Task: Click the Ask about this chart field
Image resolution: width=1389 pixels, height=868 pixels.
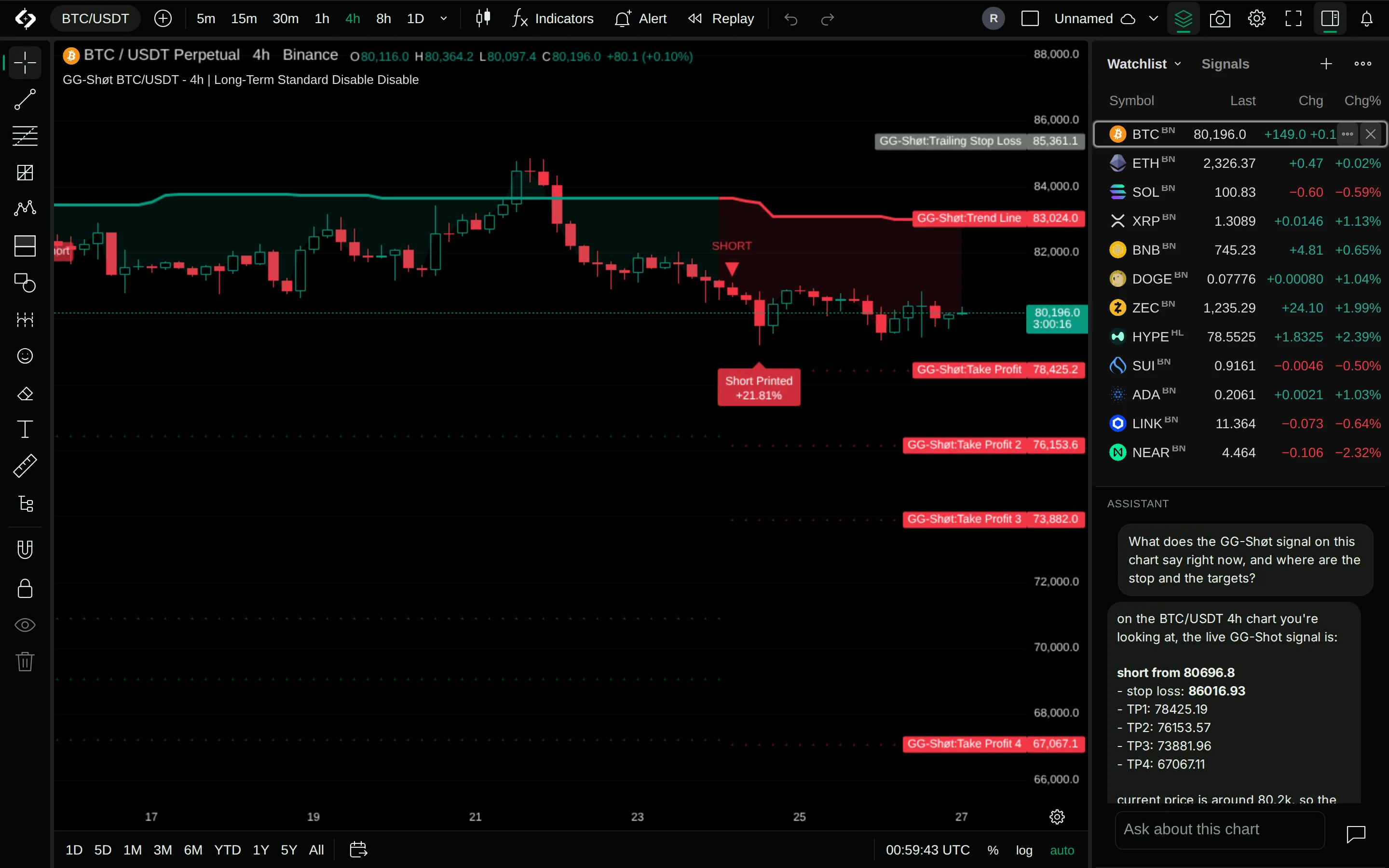Action: 1220,829
